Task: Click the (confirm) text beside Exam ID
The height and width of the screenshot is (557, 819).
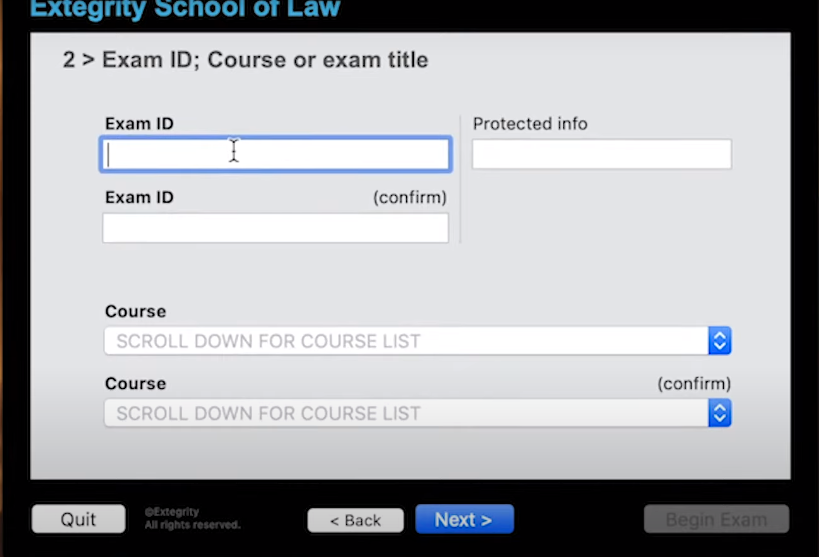Action: [x=410, y=198]
